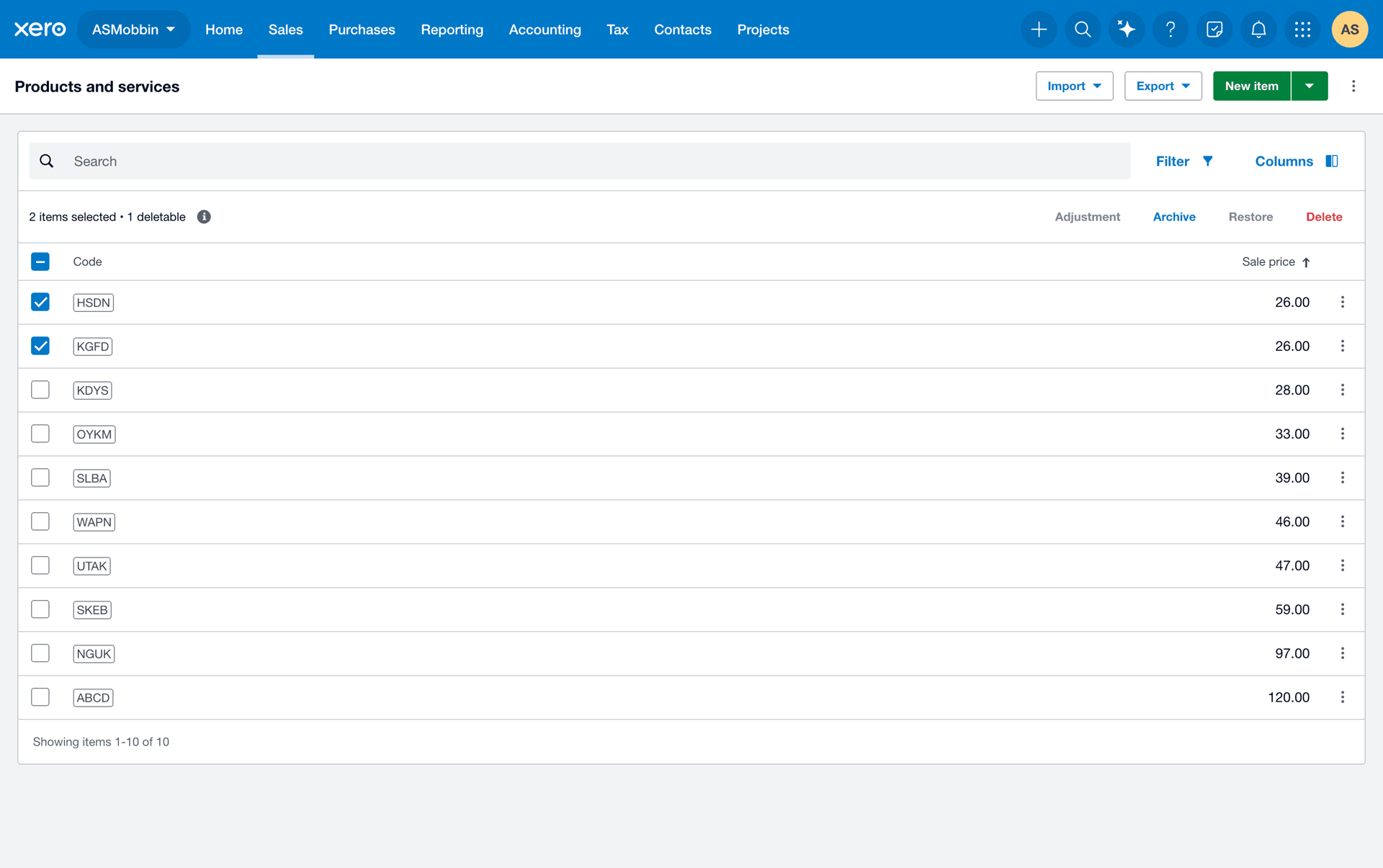Click the 120.00 sale price value
The image size is (1383, 868).
1289,698
